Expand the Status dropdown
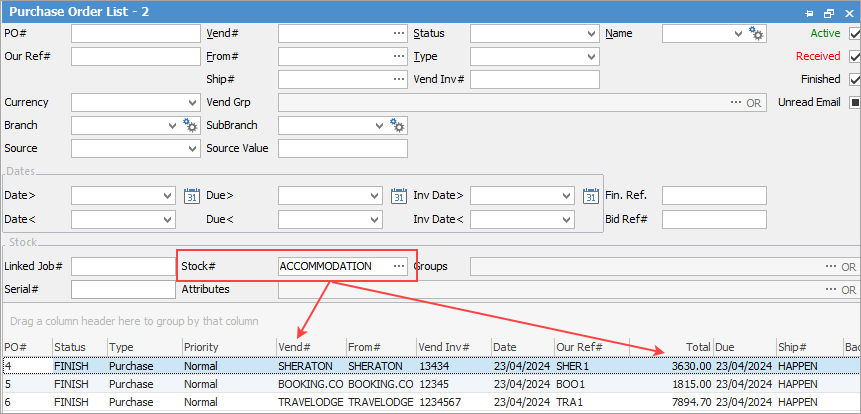Screen dimensions: 861x414 pyautogui.click(x=591, y=34)
